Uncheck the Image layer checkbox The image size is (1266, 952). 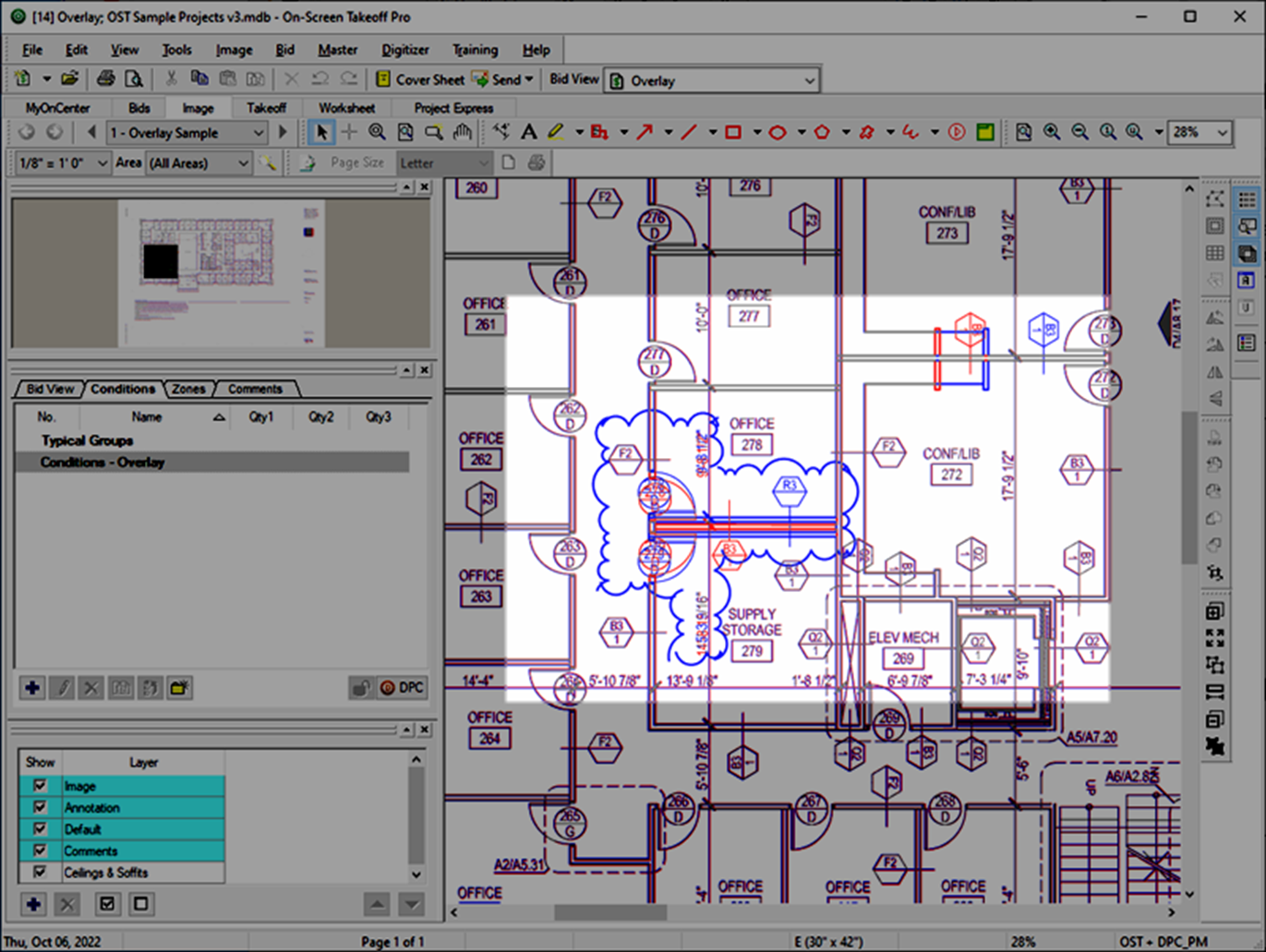coord(40,786)
